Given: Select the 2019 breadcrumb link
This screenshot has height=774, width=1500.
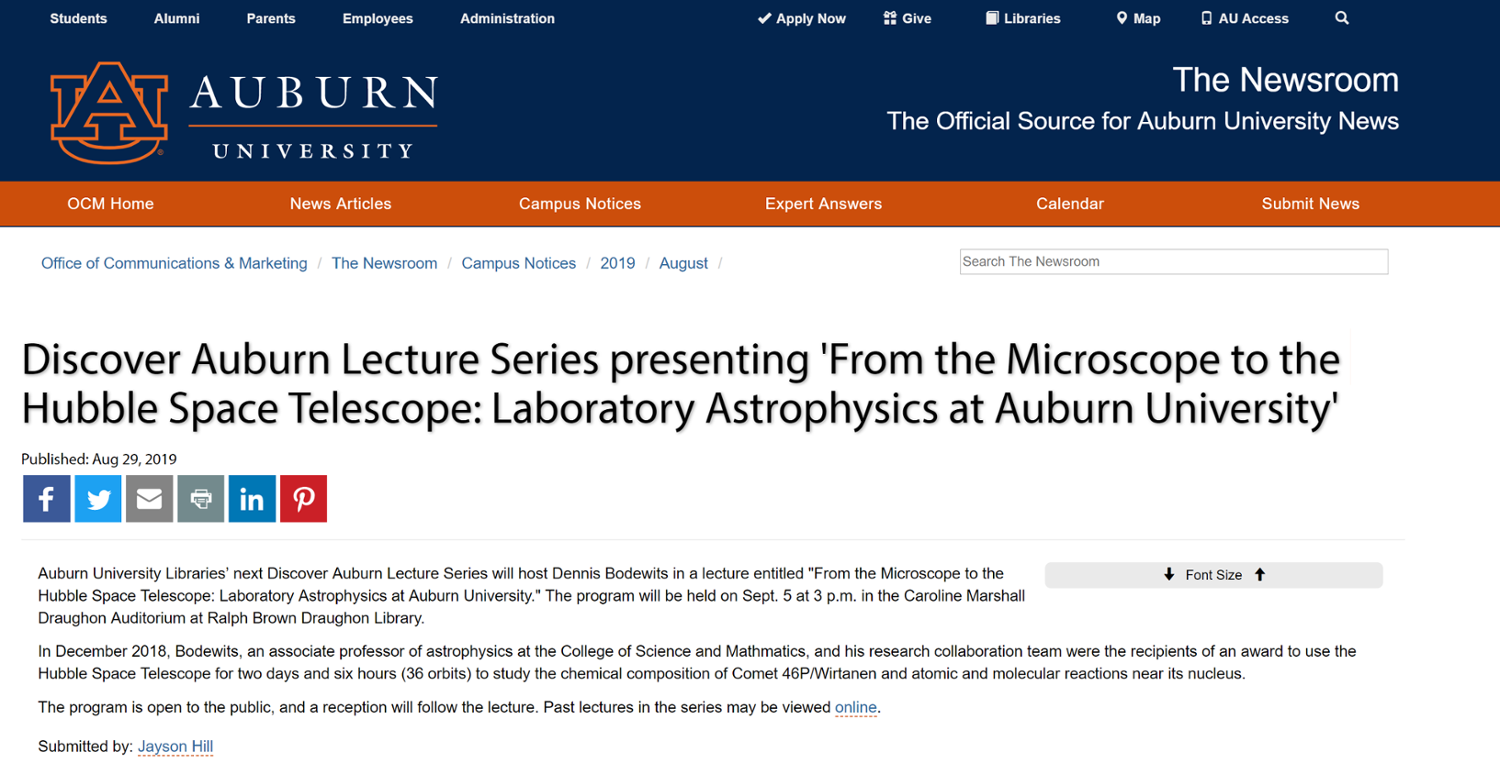Looking at the screenshot, I should coord(617,264).
